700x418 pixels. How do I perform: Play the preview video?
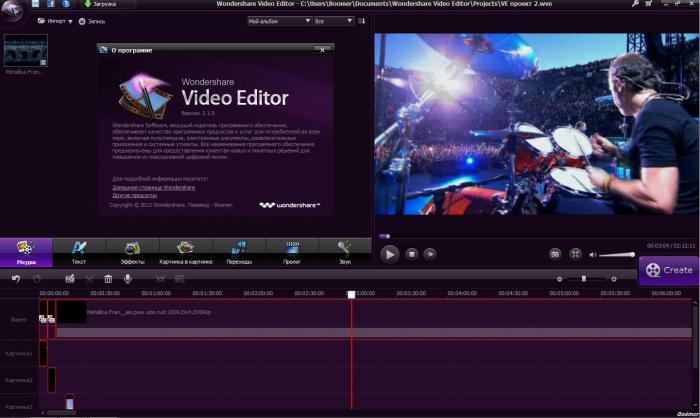click(389, 255)
